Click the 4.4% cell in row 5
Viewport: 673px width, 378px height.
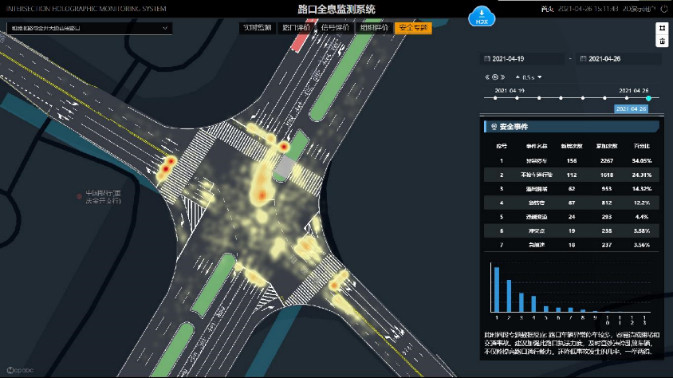[x=642, y=217]
